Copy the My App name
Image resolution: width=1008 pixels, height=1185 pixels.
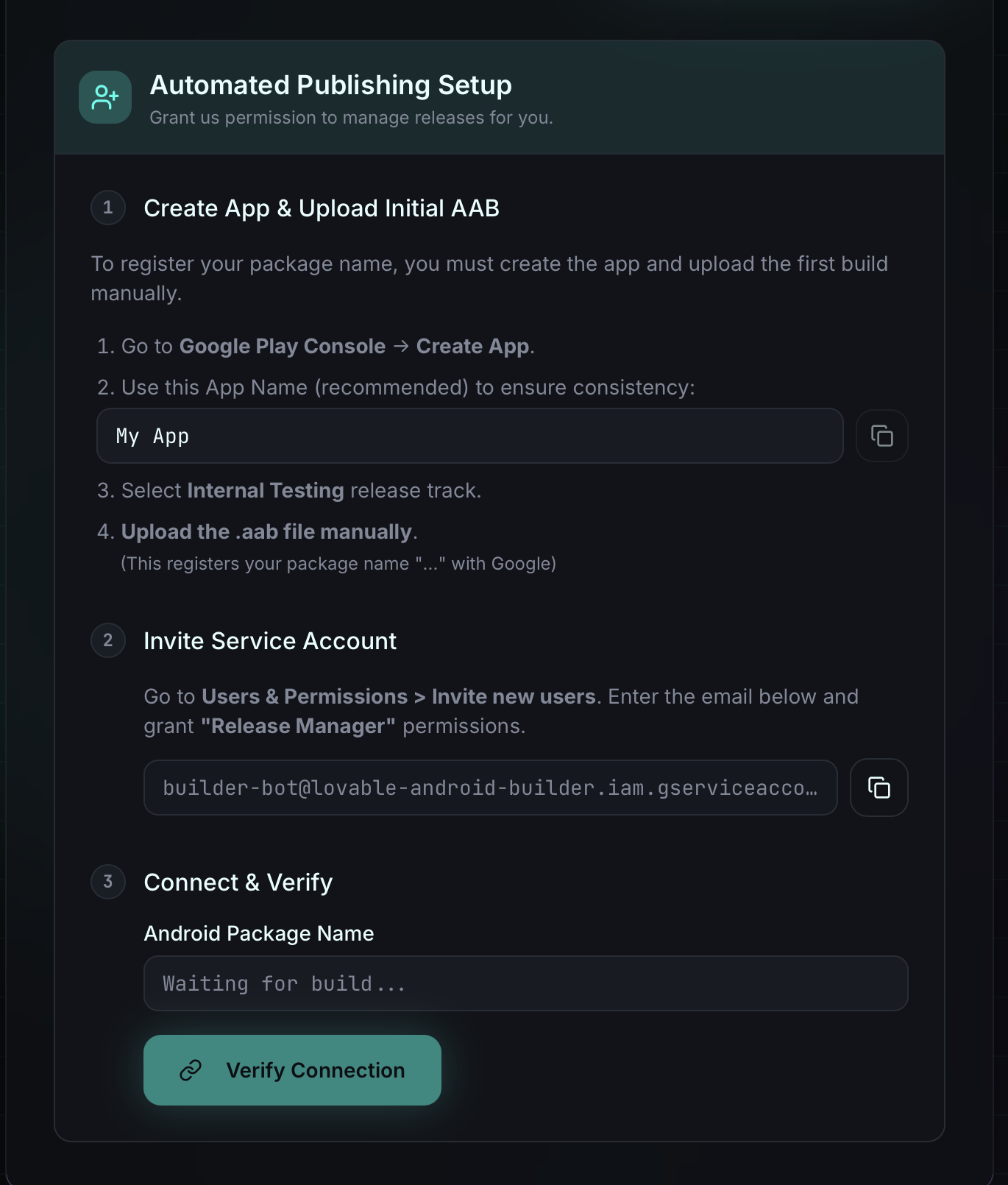pyautogui.click(x=881, y=436)
